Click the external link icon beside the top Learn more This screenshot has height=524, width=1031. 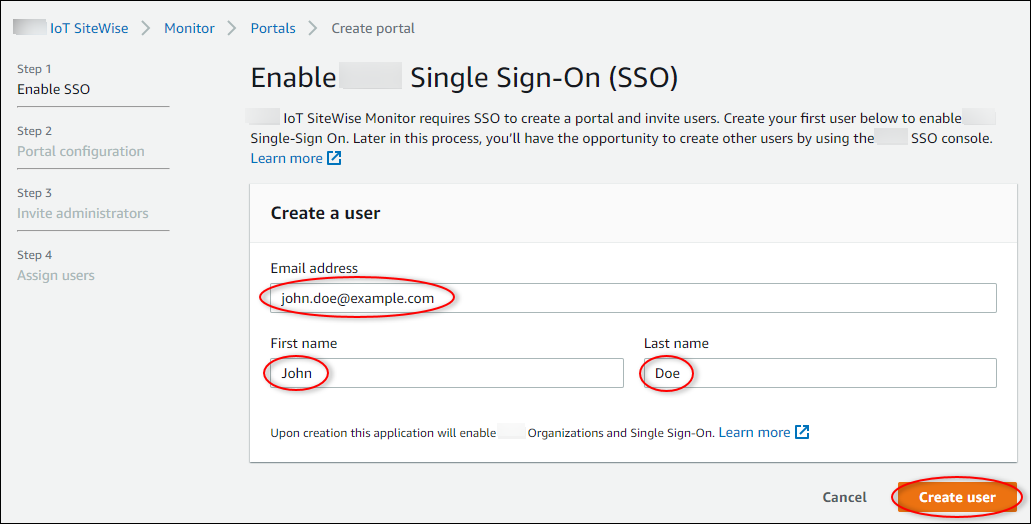click(x=334, y=159)
